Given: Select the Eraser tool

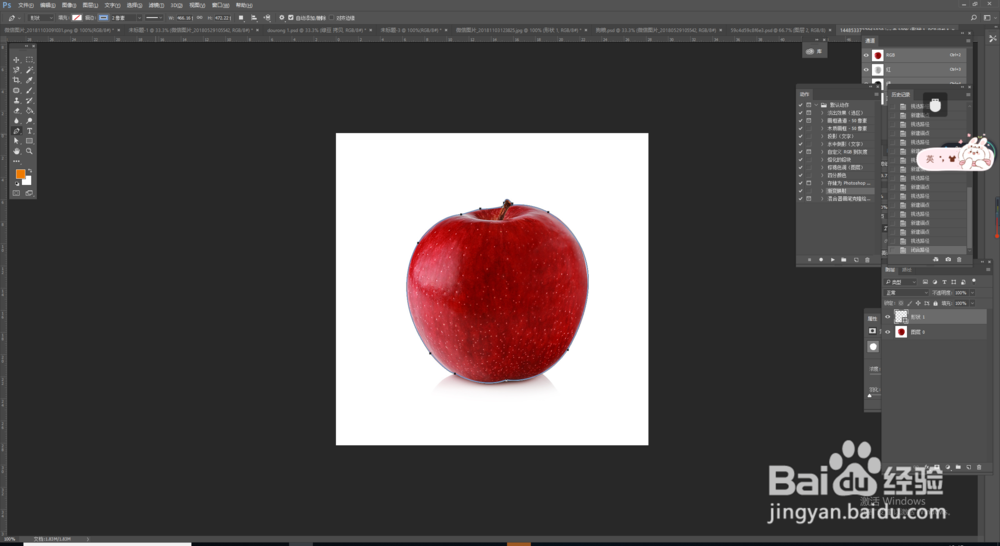Looking at the screenshot, I should point(17,110).
